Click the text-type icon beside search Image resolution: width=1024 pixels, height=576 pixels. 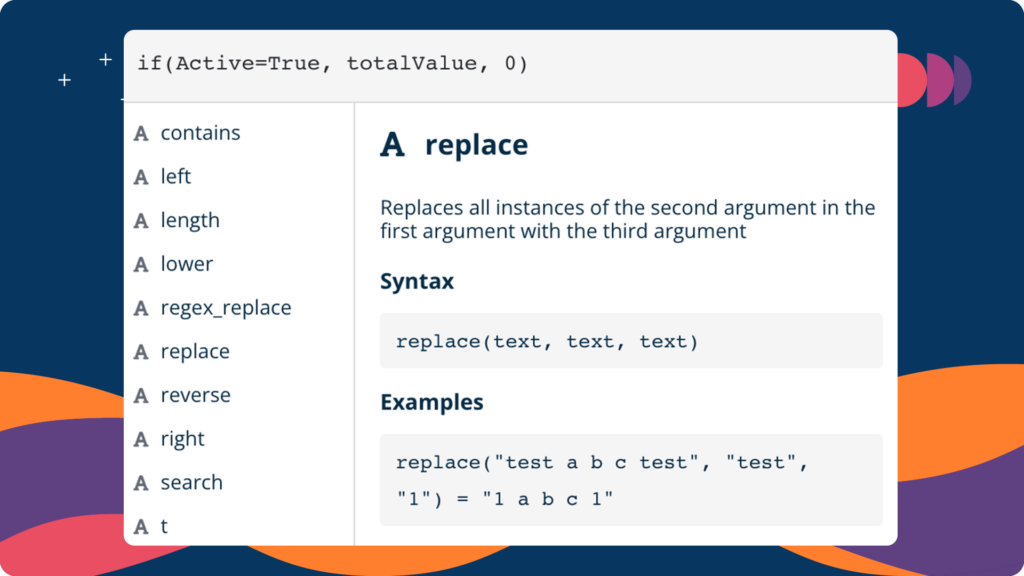point(141,483)
